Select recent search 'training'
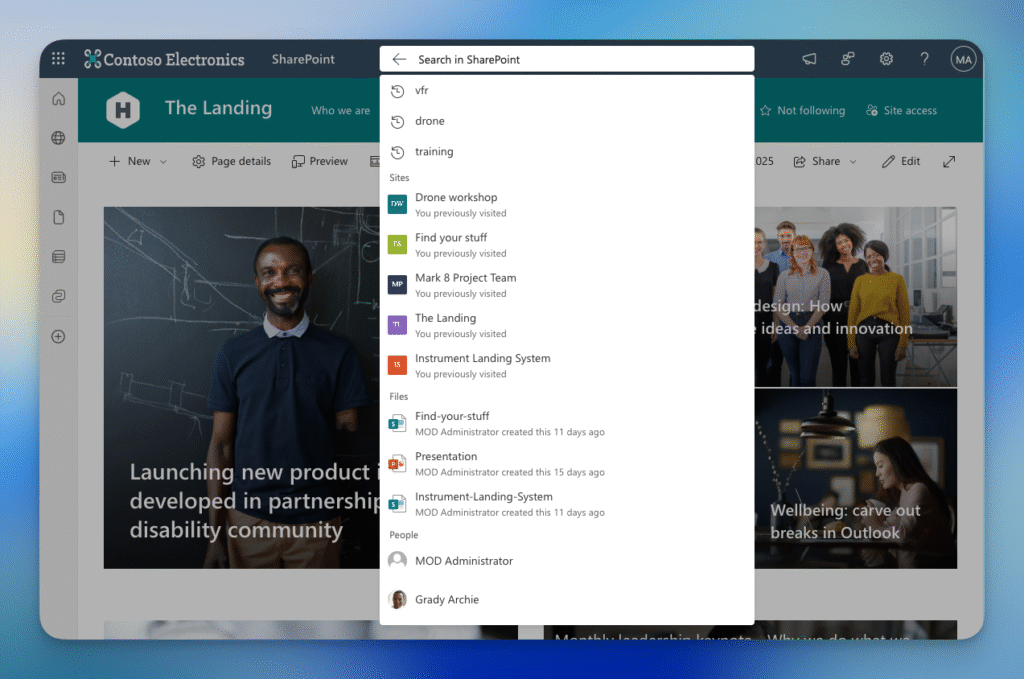1024x679 pixels. click(566, 151)
